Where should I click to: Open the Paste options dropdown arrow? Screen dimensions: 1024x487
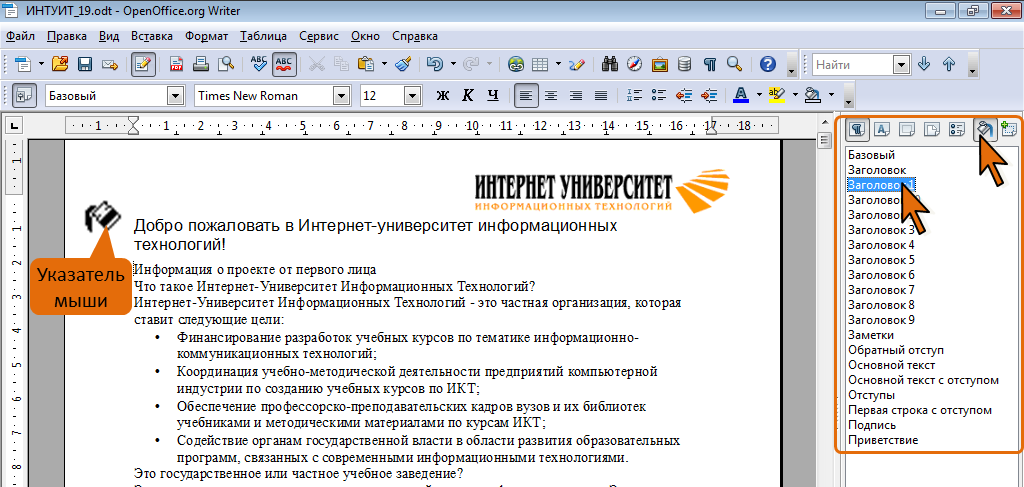[x=385, y=64]
